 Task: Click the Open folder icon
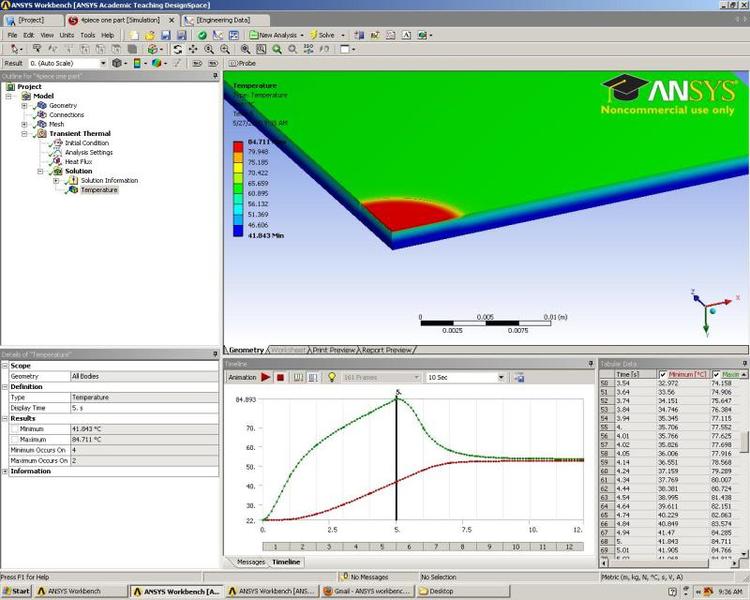coord(150,35)
